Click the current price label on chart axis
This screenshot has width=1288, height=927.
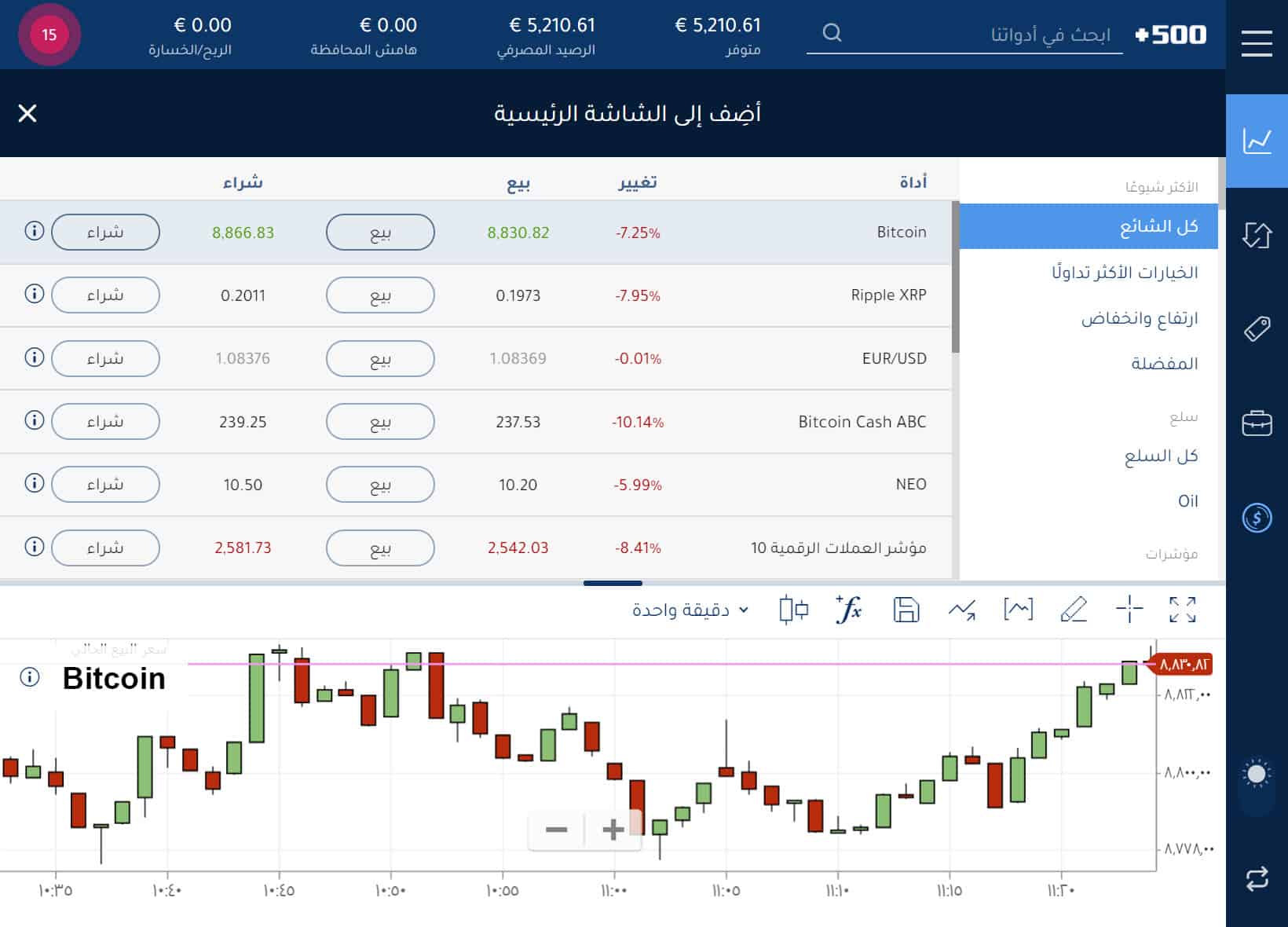point(1183,665)
